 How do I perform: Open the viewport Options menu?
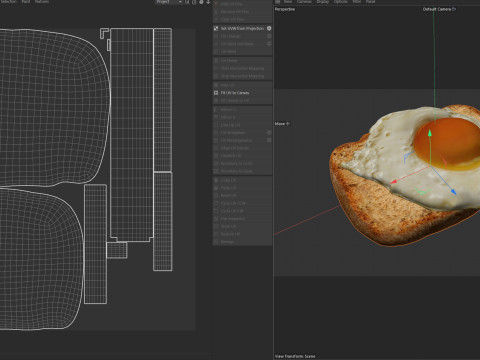[x=341, y=2]
